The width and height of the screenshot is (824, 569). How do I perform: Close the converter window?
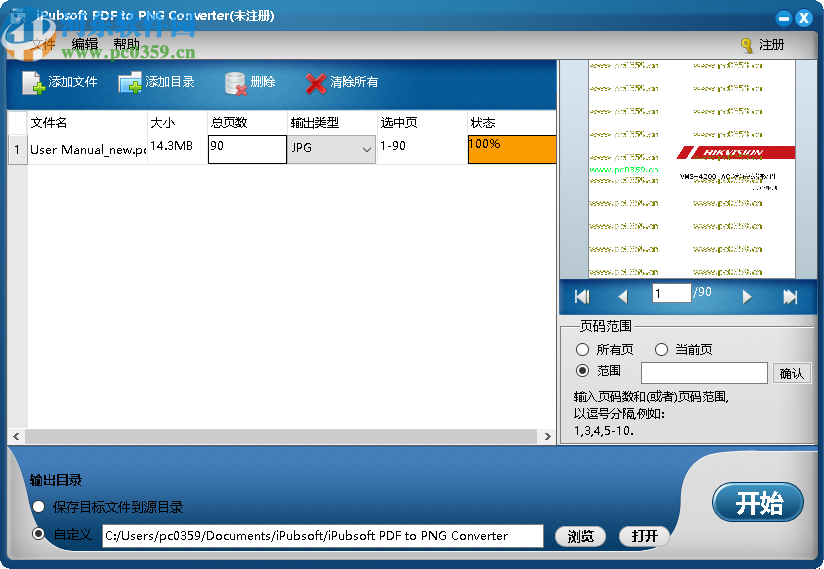tap(804, 19)
